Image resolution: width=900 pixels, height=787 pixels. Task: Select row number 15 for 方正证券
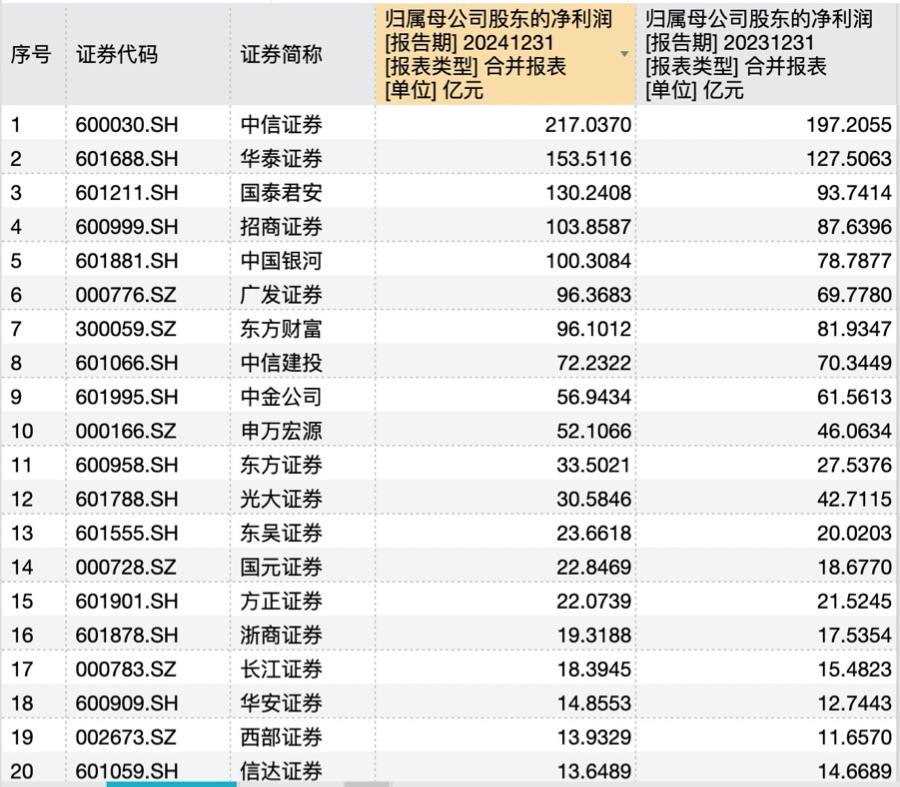pos(31,601)
